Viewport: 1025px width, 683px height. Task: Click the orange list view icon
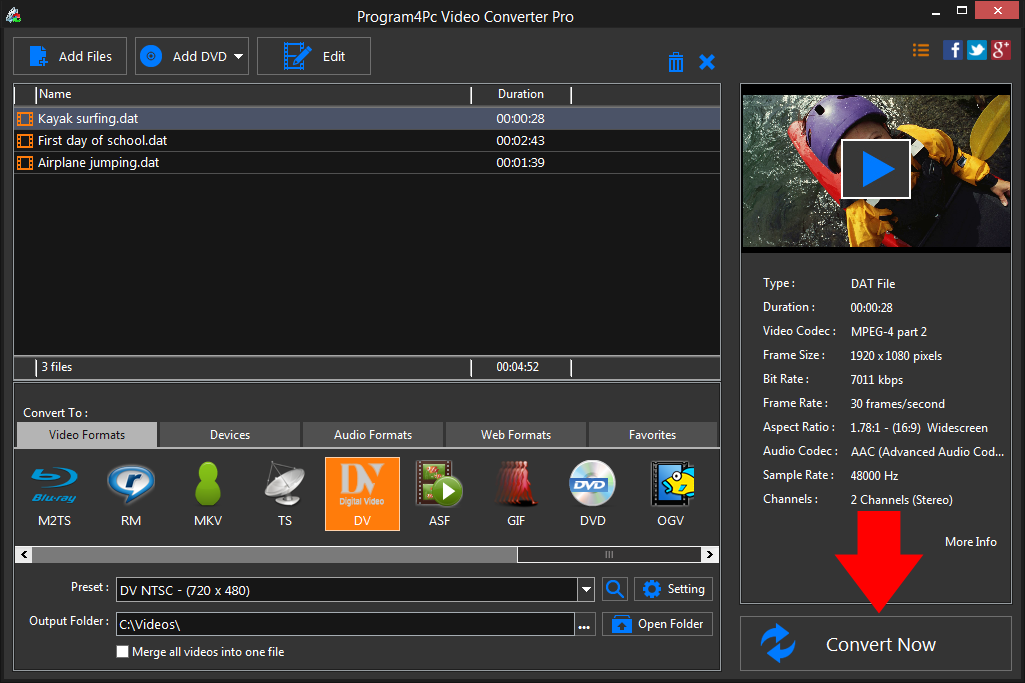tap(921, 50)
